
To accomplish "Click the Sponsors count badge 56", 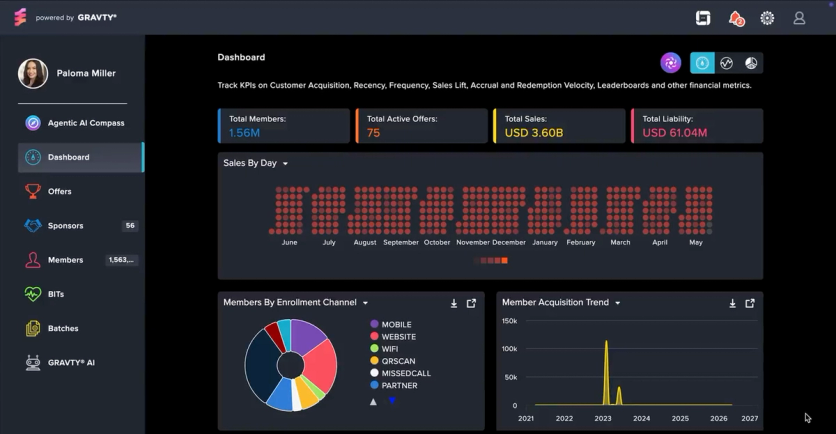I will pyautogui.click(x=130, y=226).
